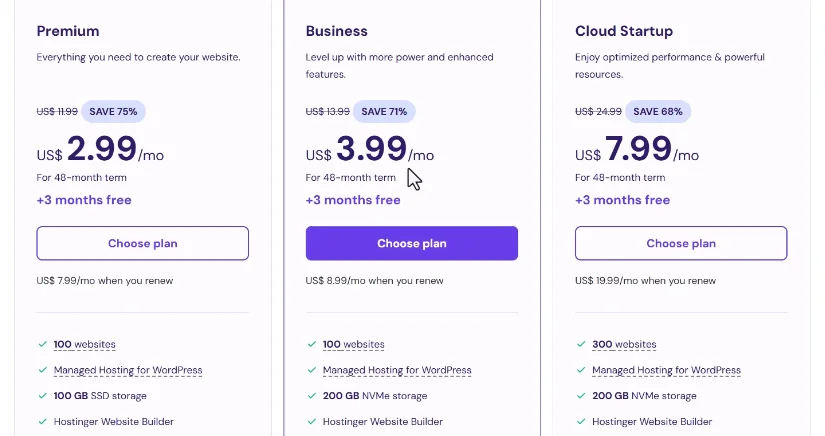The height and width of the screenshot is (436, 825).
Task: Click checkmark icon beside Premium 100 GB SSD storage
Action: tap(42, 396)
